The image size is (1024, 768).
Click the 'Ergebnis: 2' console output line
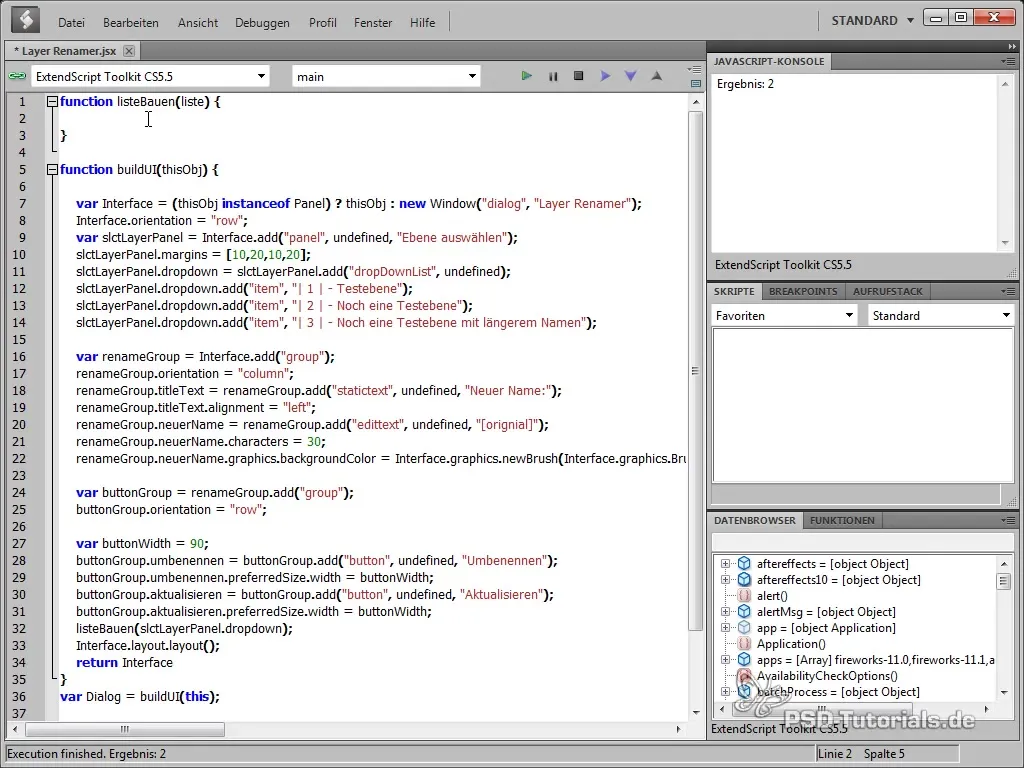tap(745, 84)
